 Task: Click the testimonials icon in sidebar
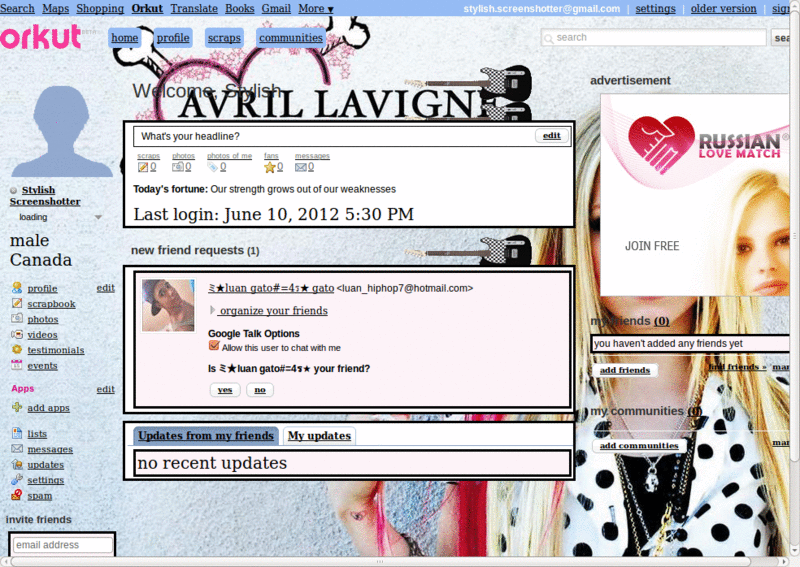(17, 350)
